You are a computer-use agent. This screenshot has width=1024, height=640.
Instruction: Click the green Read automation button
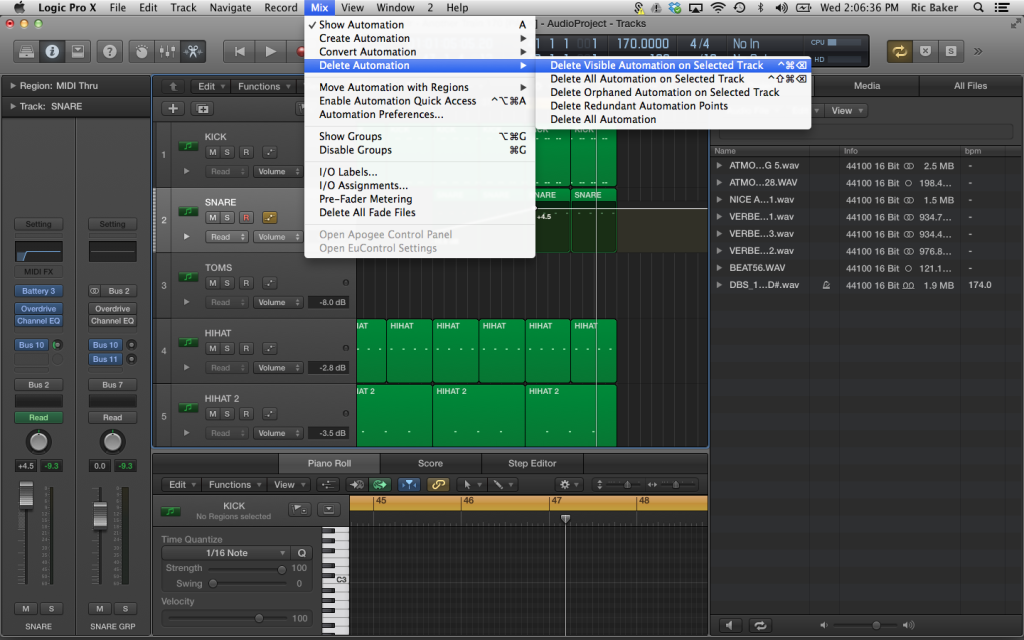coord(39,417)
